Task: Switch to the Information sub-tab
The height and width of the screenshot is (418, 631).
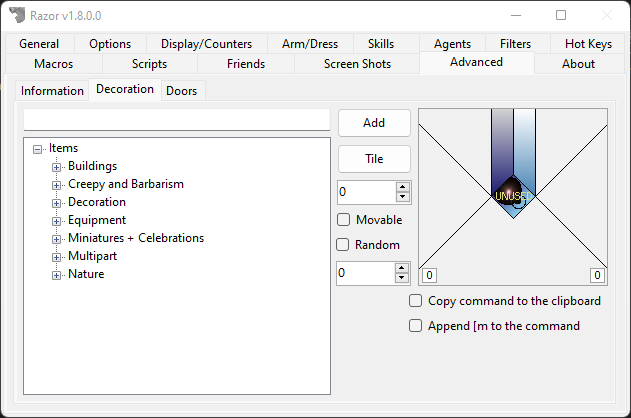Action: [52, 91]
